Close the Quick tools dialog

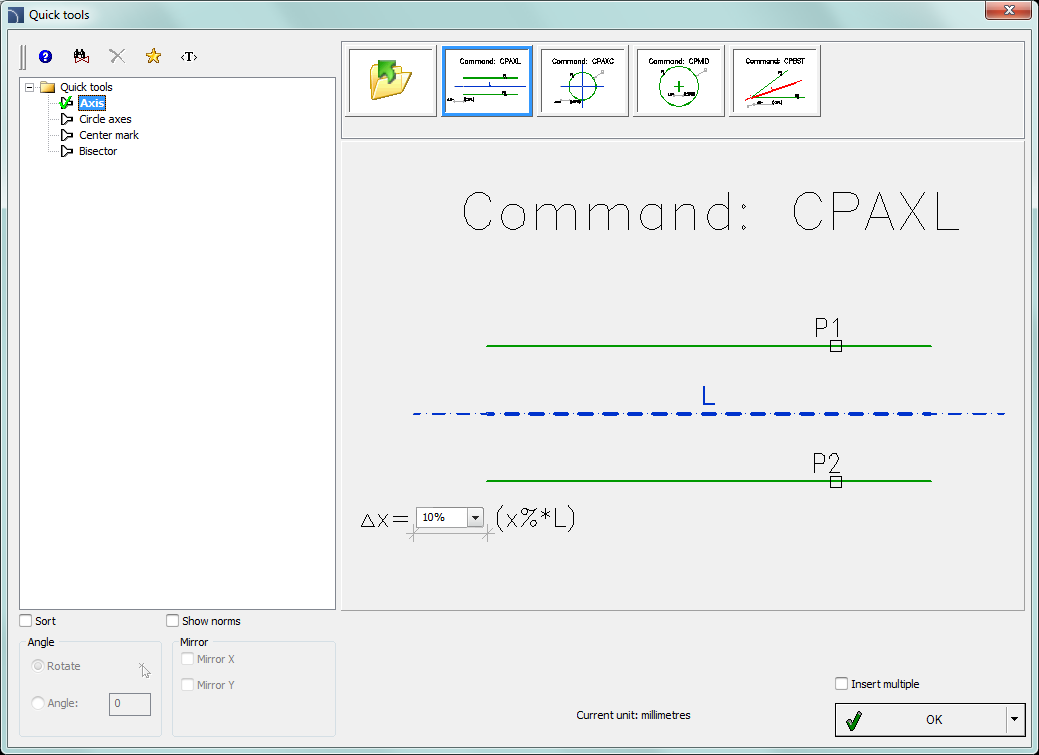click(x=1008, y=11)
